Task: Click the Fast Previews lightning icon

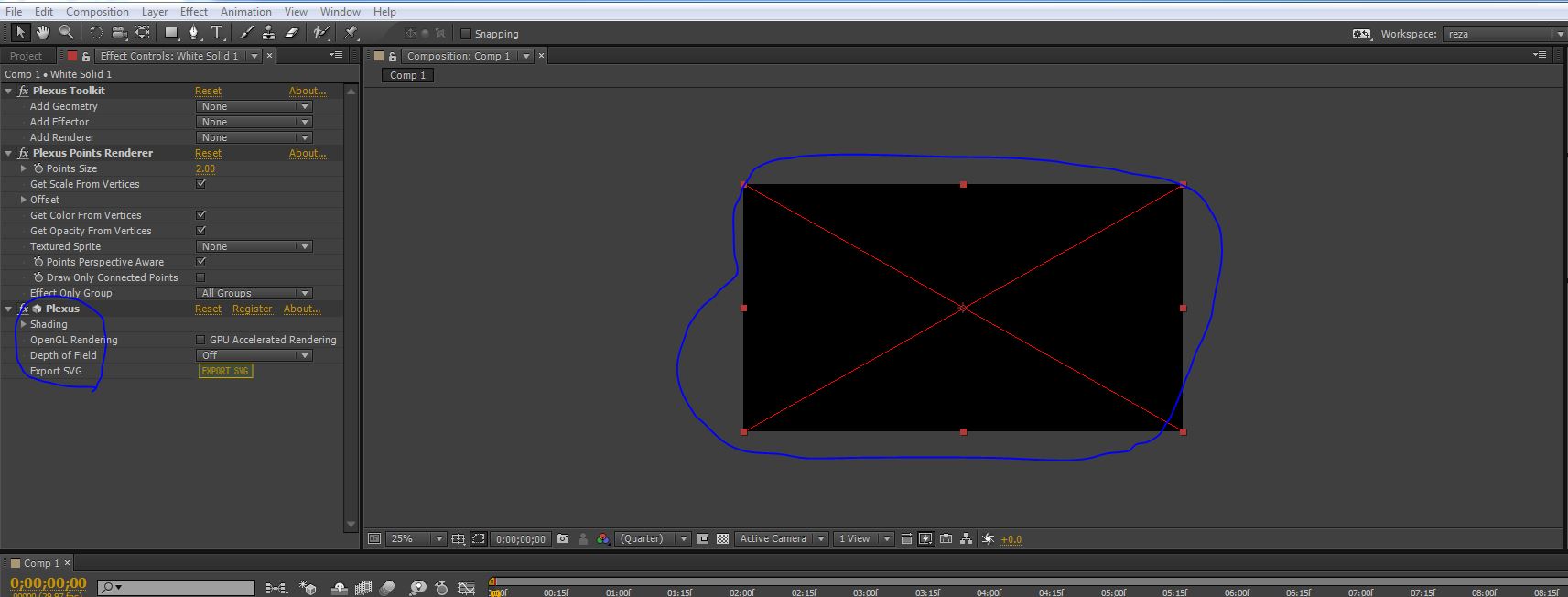Action: tap(925, 539)
